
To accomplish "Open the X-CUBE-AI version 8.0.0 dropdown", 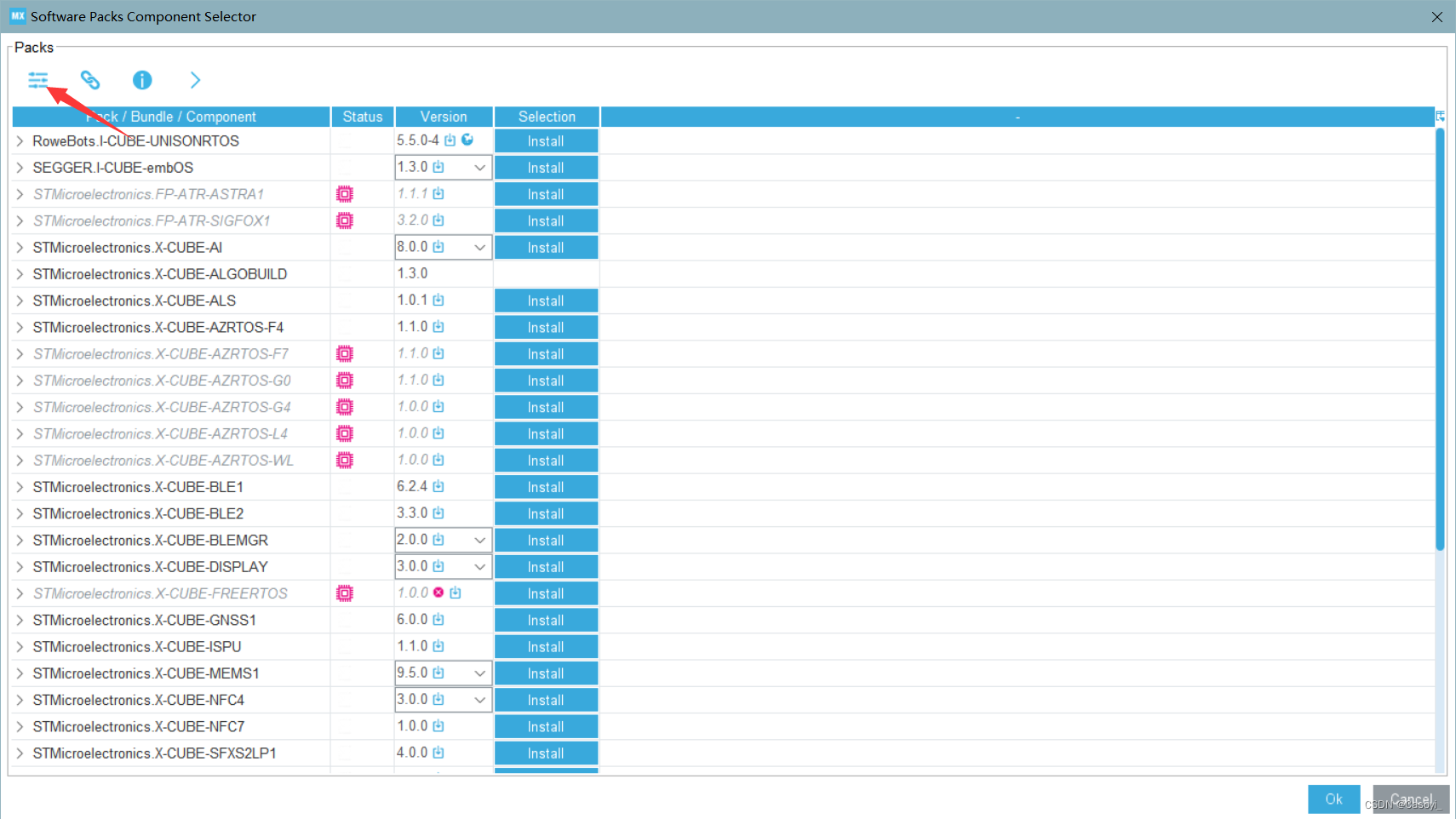I will 480,248.
